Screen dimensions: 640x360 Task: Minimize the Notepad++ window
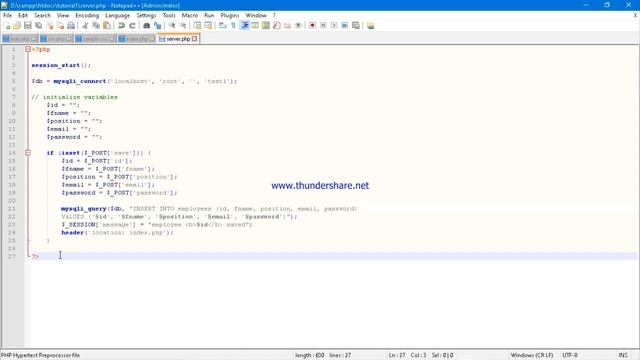coord(586,5)
